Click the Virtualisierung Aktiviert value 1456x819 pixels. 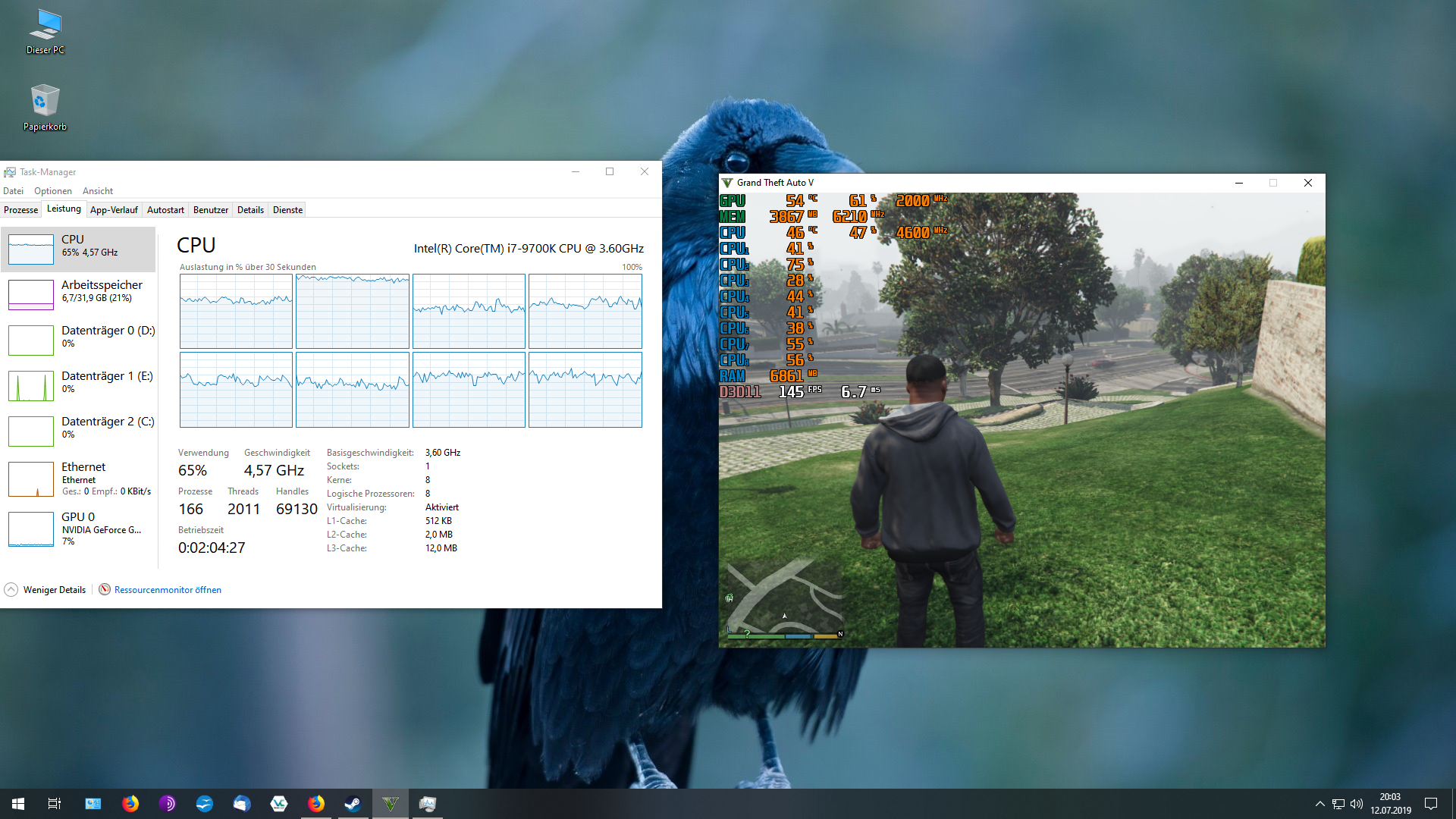(442, 507)
